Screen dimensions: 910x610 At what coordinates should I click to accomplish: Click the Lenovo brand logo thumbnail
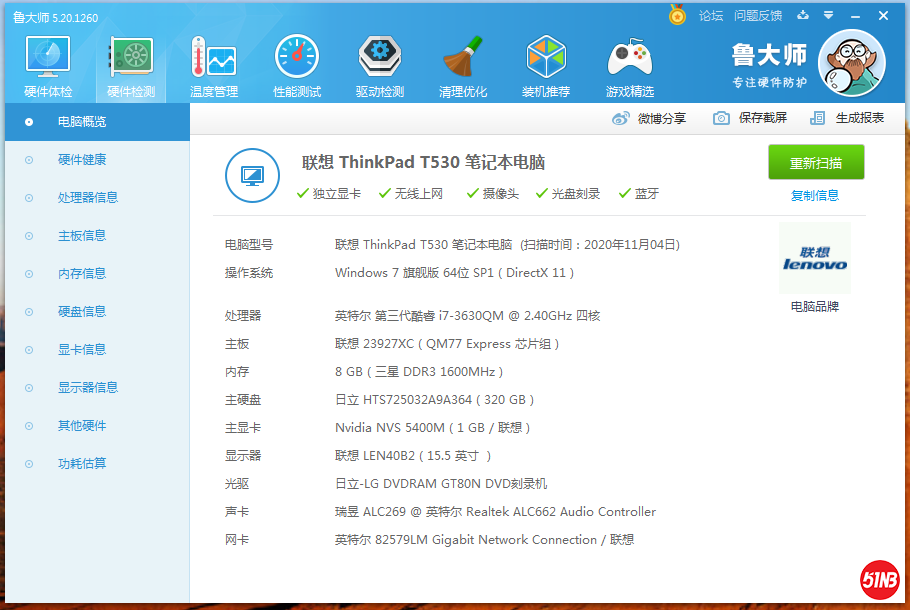point(814,259)
